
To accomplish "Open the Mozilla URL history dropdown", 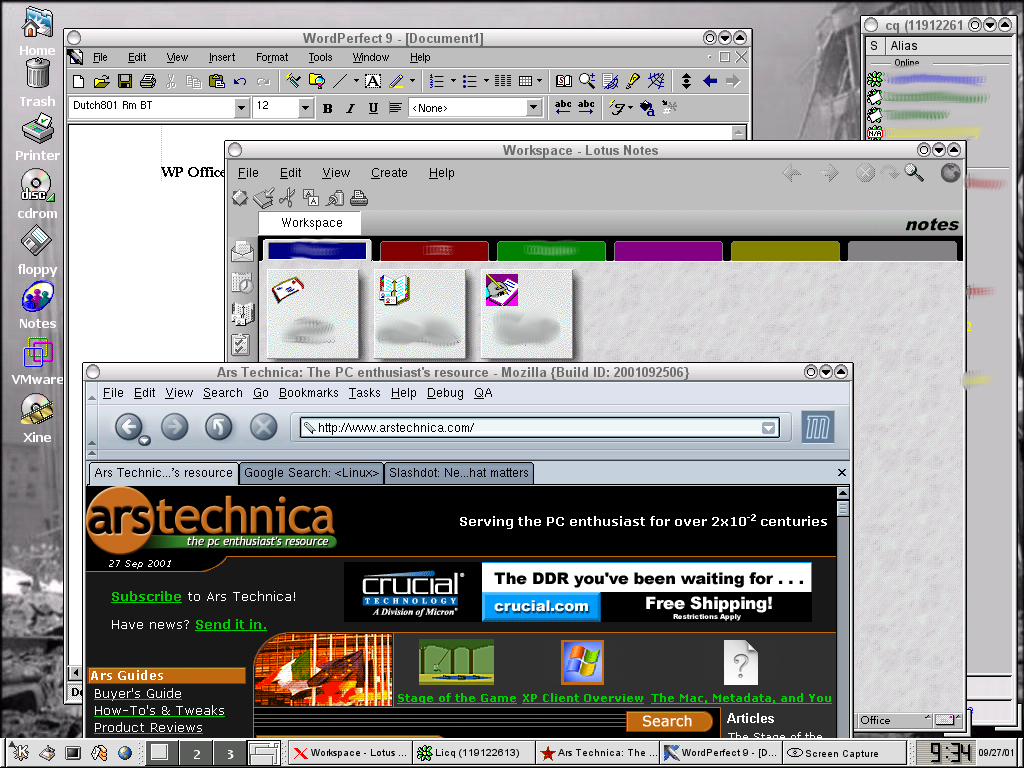I will (x=769, y=428).
